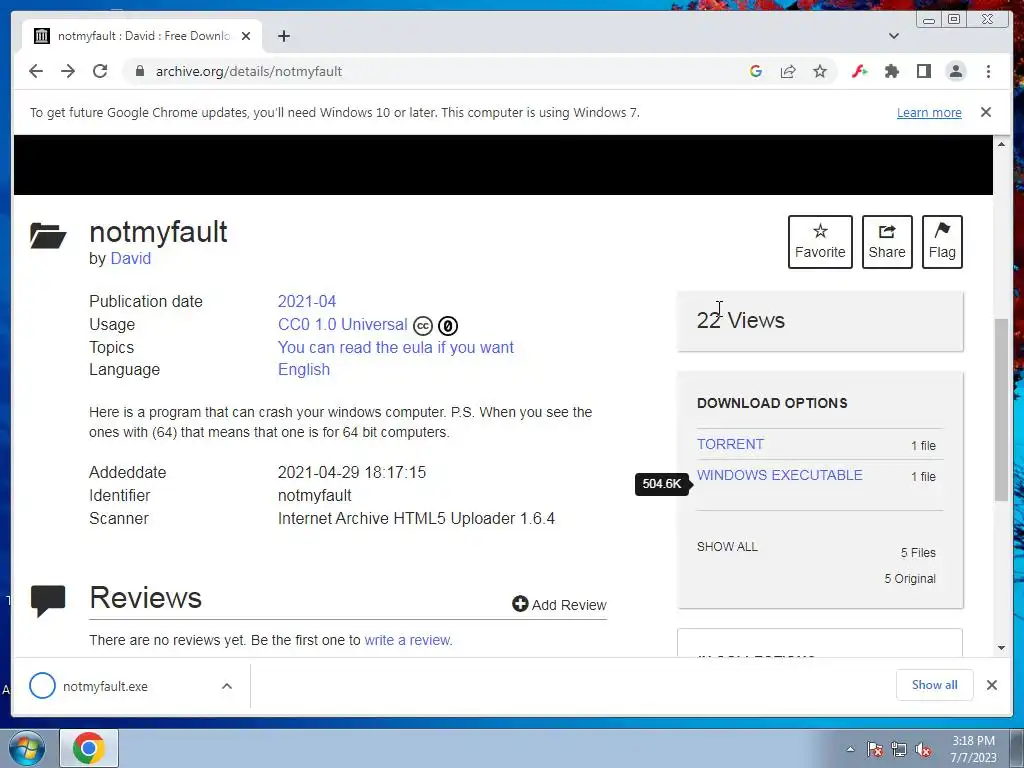Click the vertical scrollbar thumb
Screen dimensions: 1024x768
1001,409
